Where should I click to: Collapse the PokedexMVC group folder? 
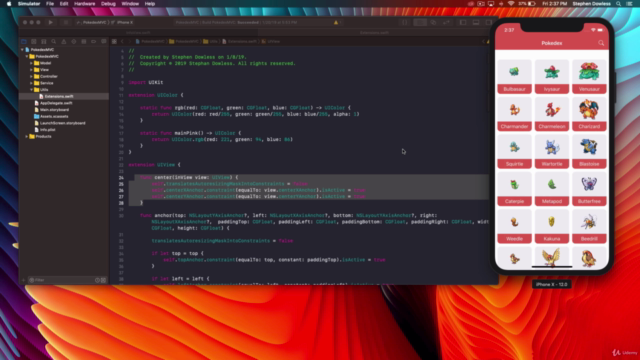coord(27,56)
